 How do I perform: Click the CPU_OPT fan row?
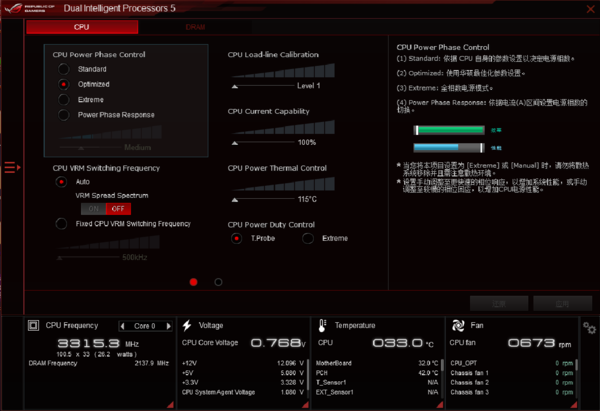click(512, 363)
